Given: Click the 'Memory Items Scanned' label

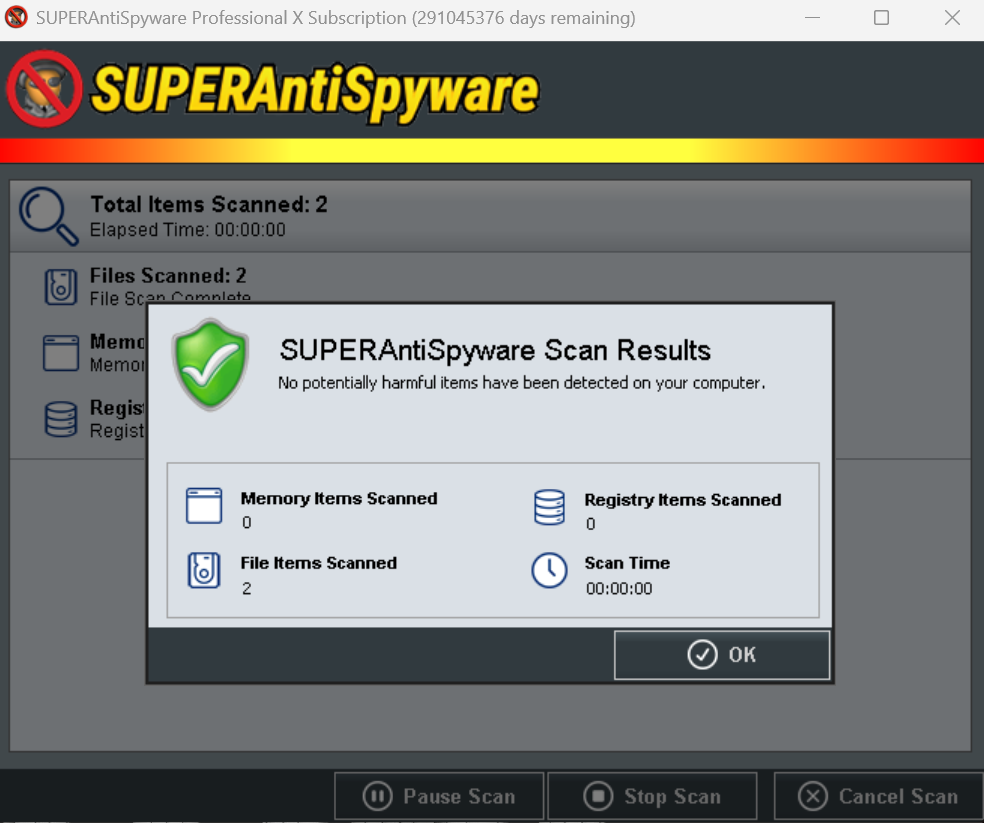Looking at the screenshot, I should point(339,498).
